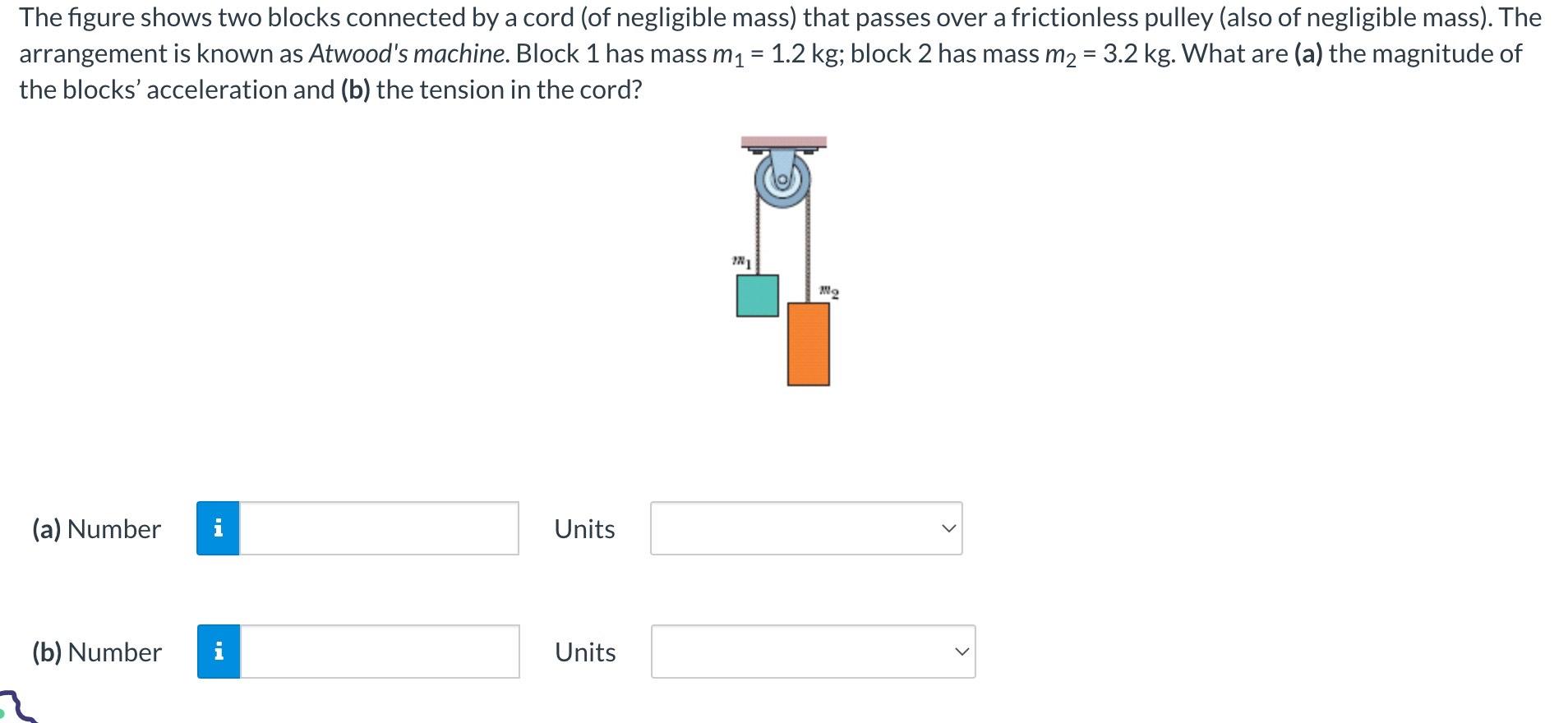Click the info icon beside (a) Number

click(x=218, y=529)
